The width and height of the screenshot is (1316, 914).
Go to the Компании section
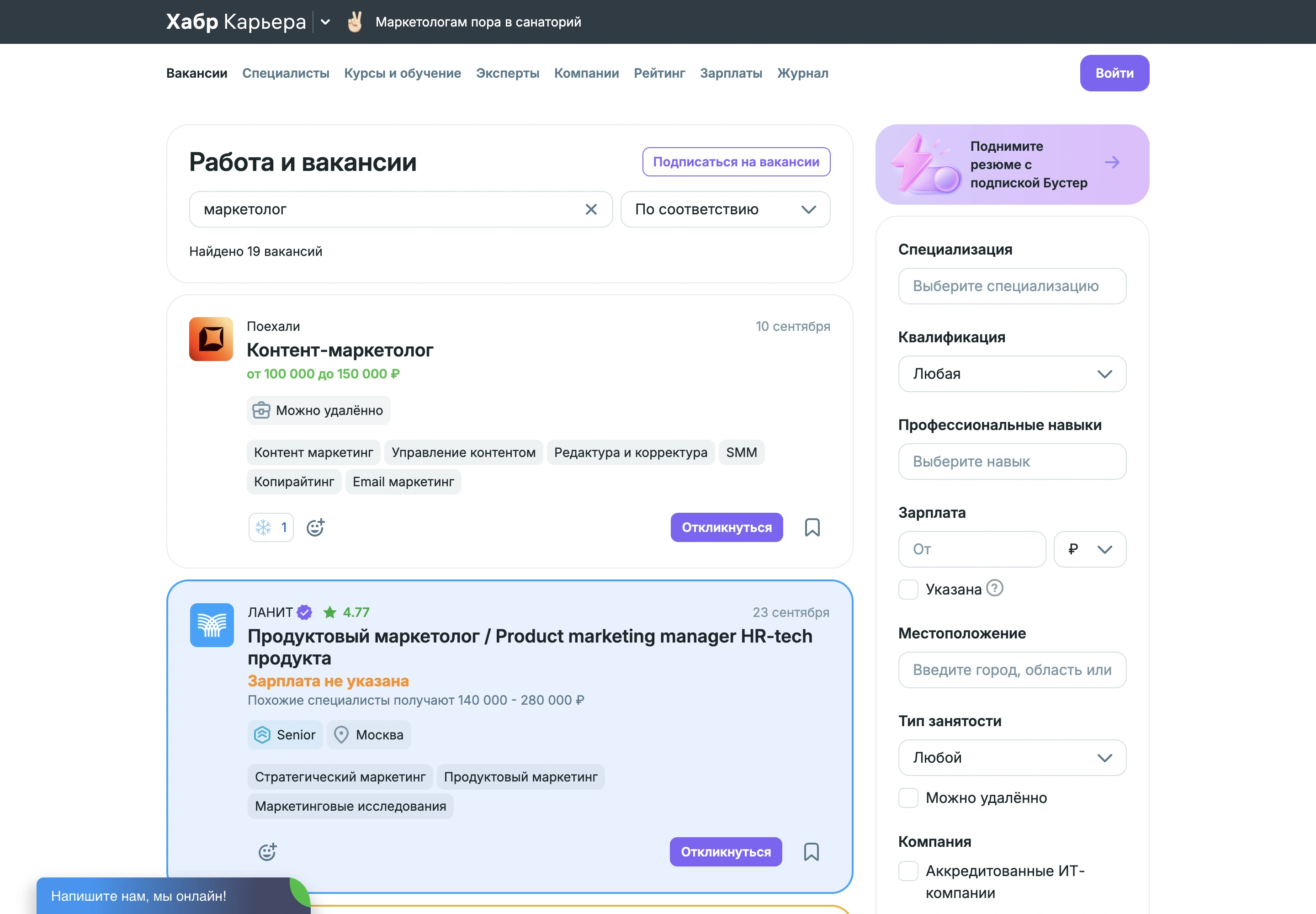[586, 73]
